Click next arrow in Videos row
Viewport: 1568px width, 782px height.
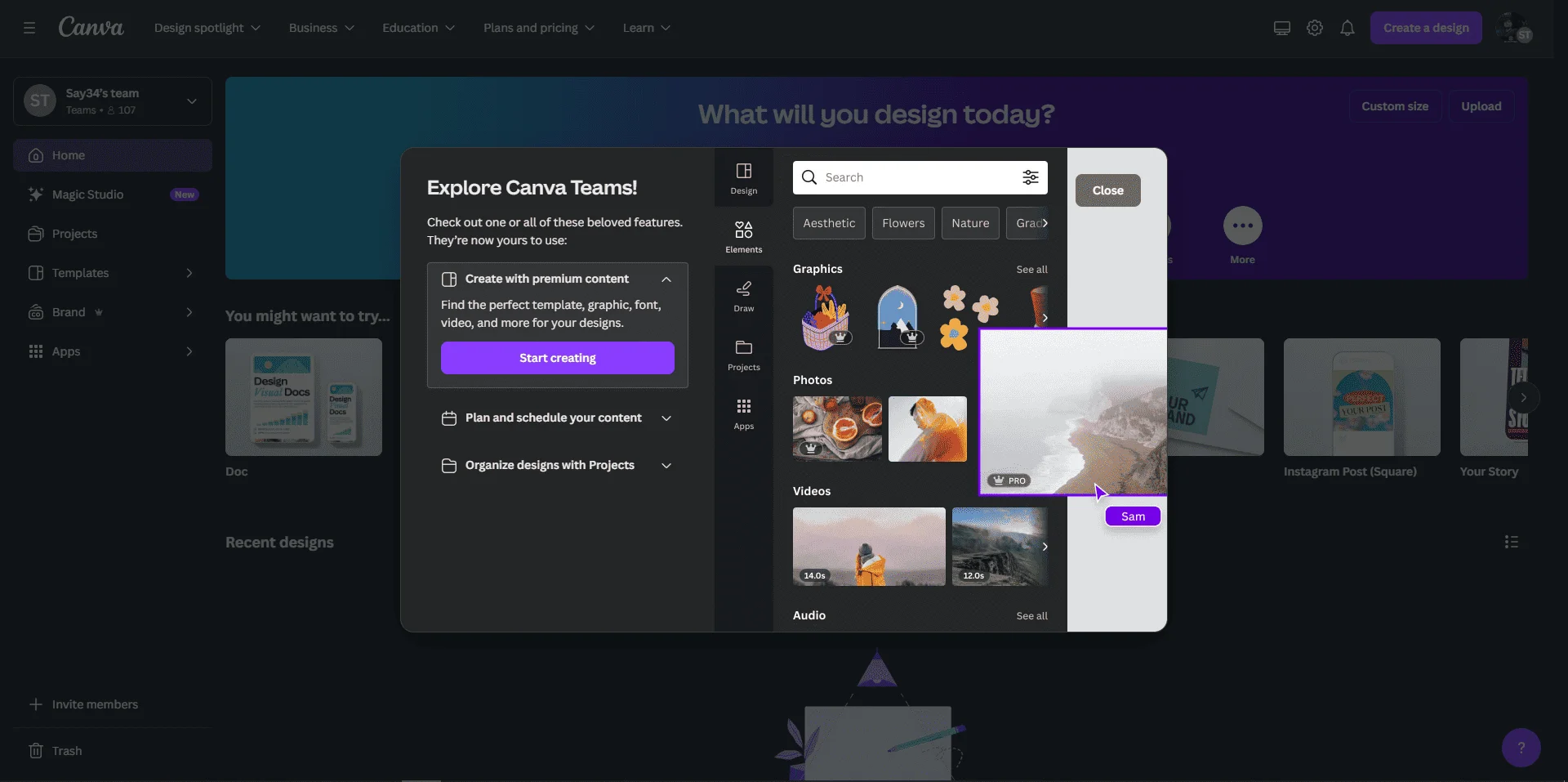[x=1045, y=547]
